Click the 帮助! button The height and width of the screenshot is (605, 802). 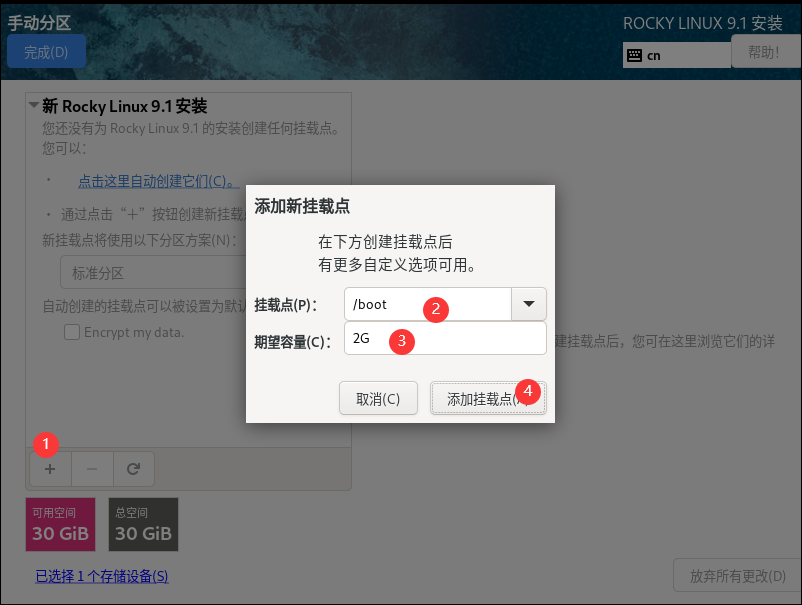[765, 51]
